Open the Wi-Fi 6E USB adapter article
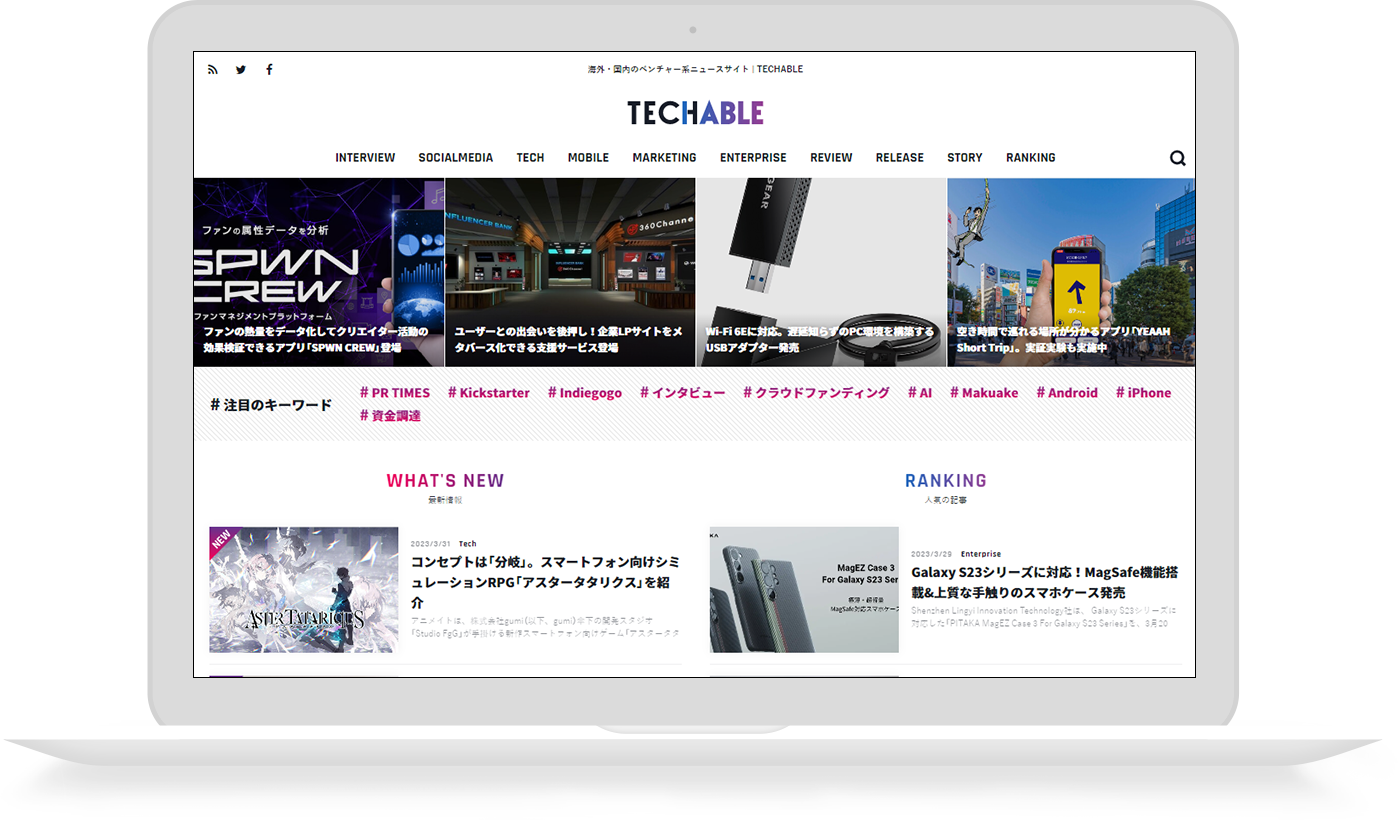This screenshot has width=1398, height=820. [x=821, y=272]
